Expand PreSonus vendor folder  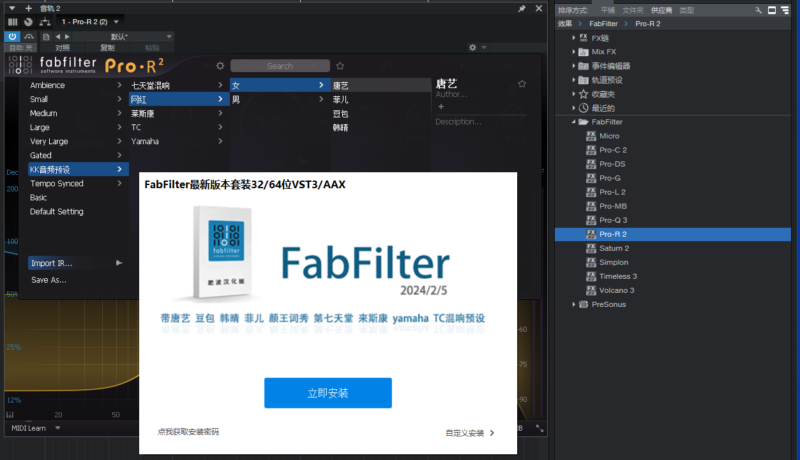573,304
